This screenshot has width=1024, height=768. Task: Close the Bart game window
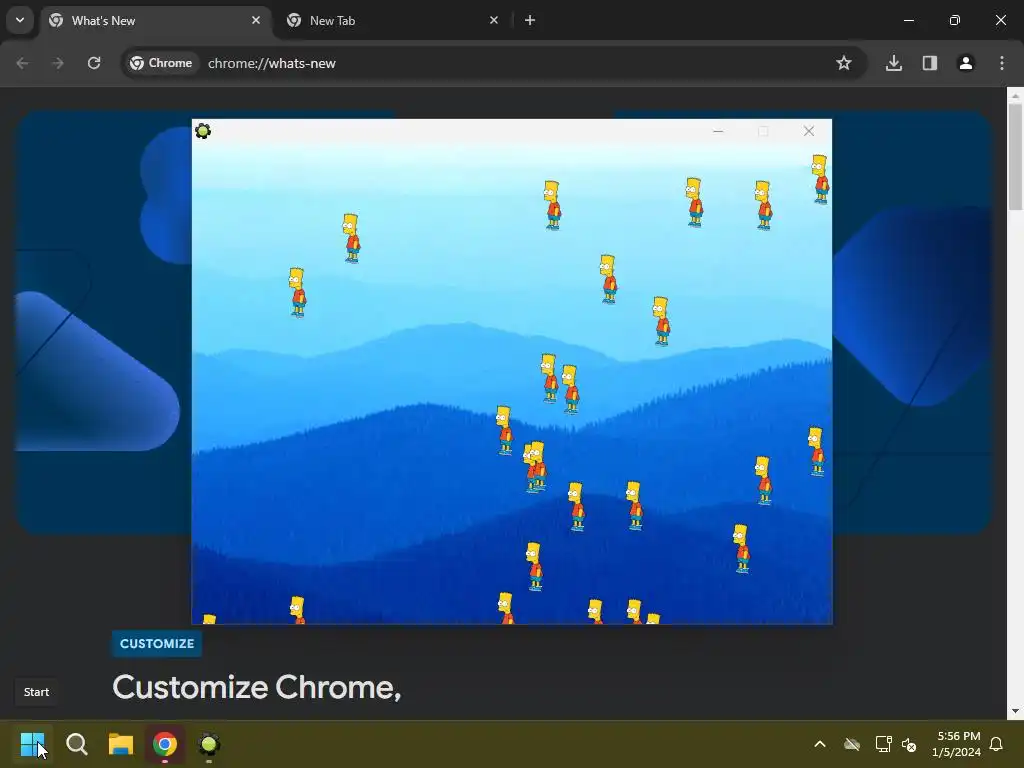pyautogui.click(x=808, y=131)
